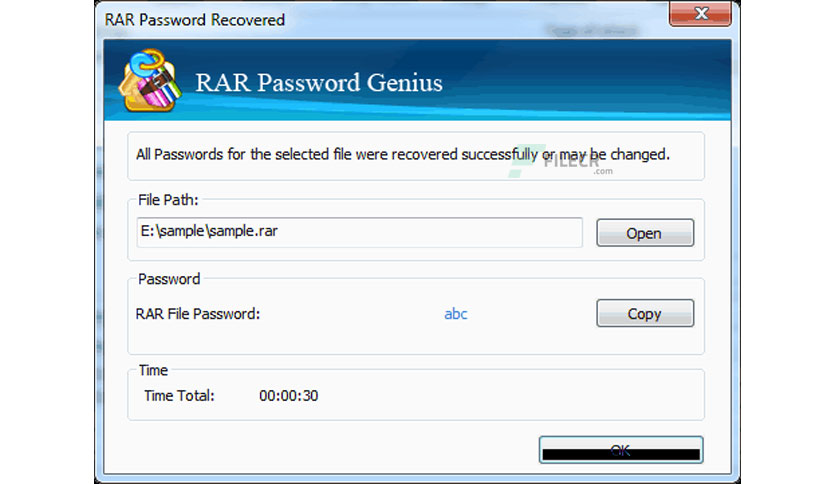Click the Time Total value 00:00:30
The image size is (836, 484).
[288, 396]
